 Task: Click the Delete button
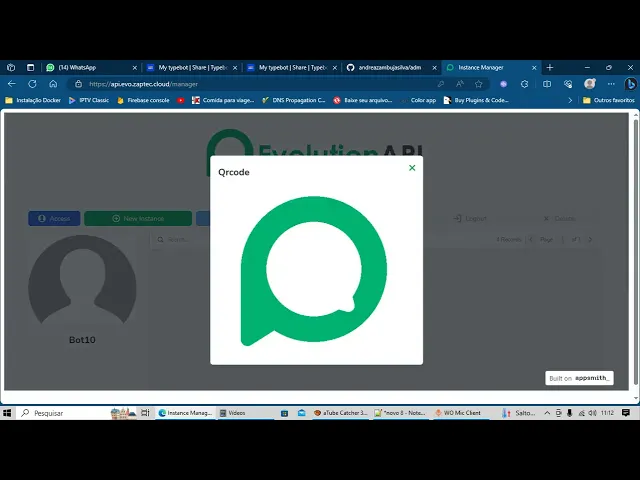point(560,218)
